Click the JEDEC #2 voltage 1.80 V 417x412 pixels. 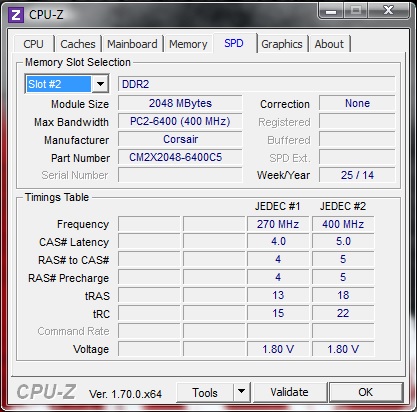[343, 349]
